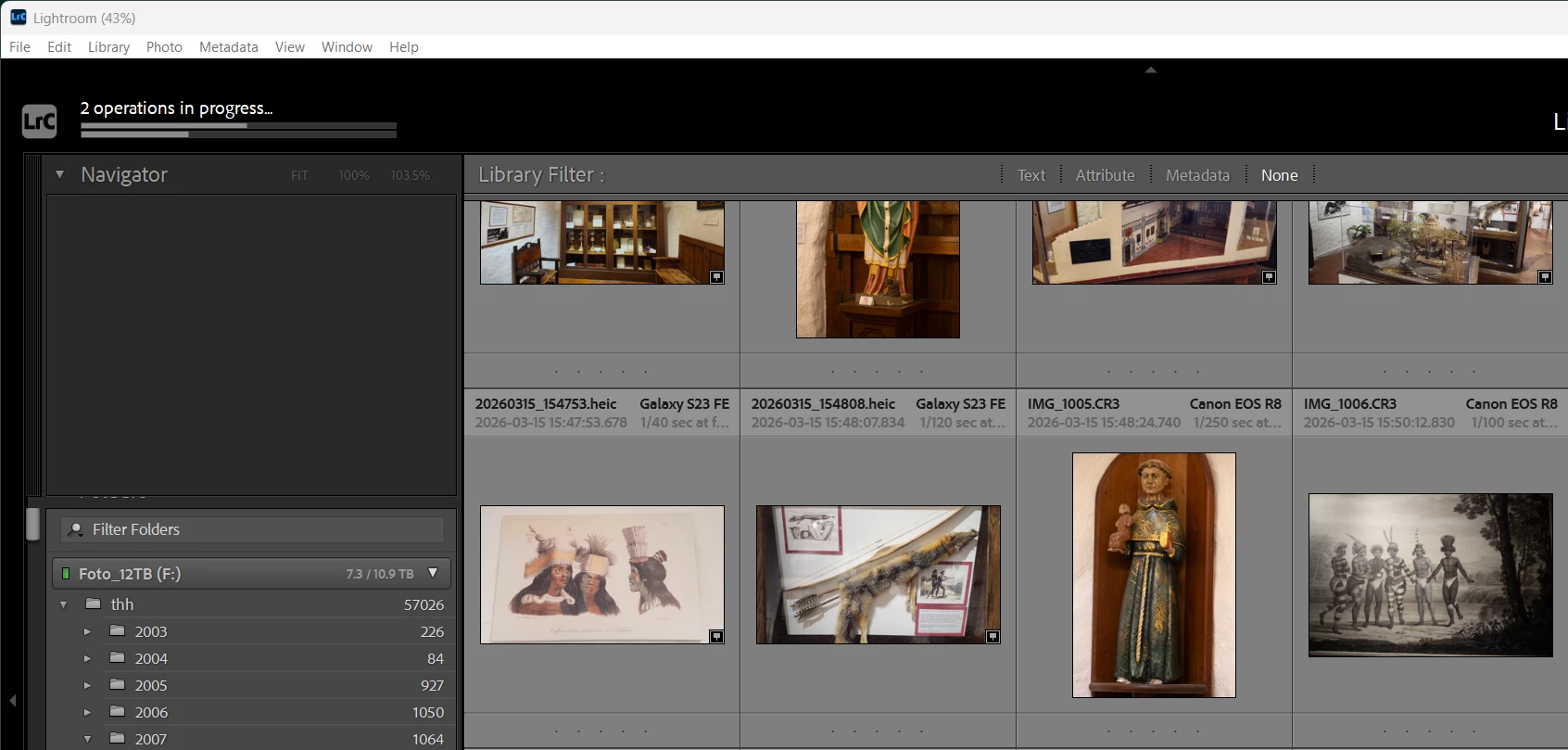This screenshot has height=750, width=1568.
Task: Click the folder icon next to 2007
Action: pos(117,738)
